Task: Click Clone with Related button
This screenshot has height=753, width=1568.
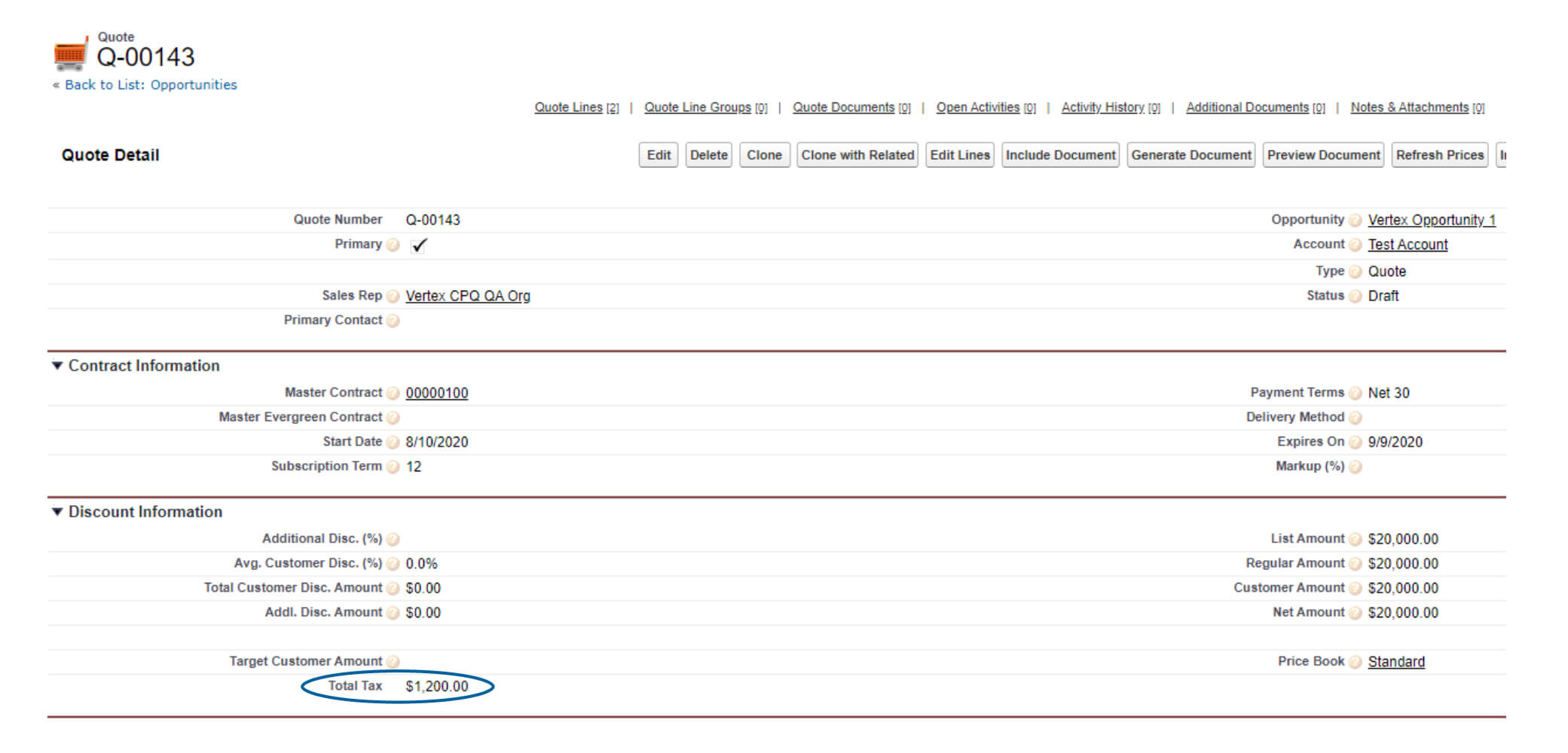Action: click(857, 155)
